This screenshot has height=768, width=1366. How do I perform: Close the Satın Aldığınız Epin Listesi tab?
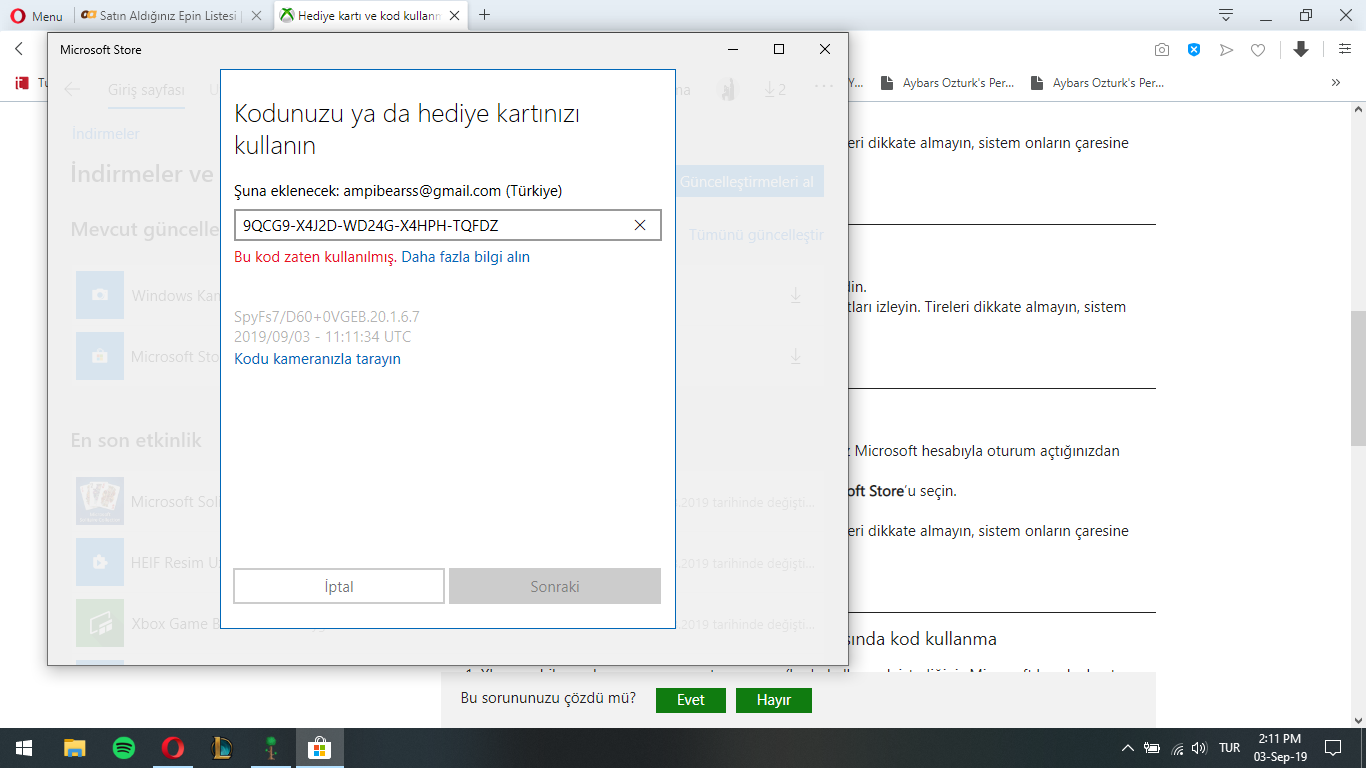point(256,16)
